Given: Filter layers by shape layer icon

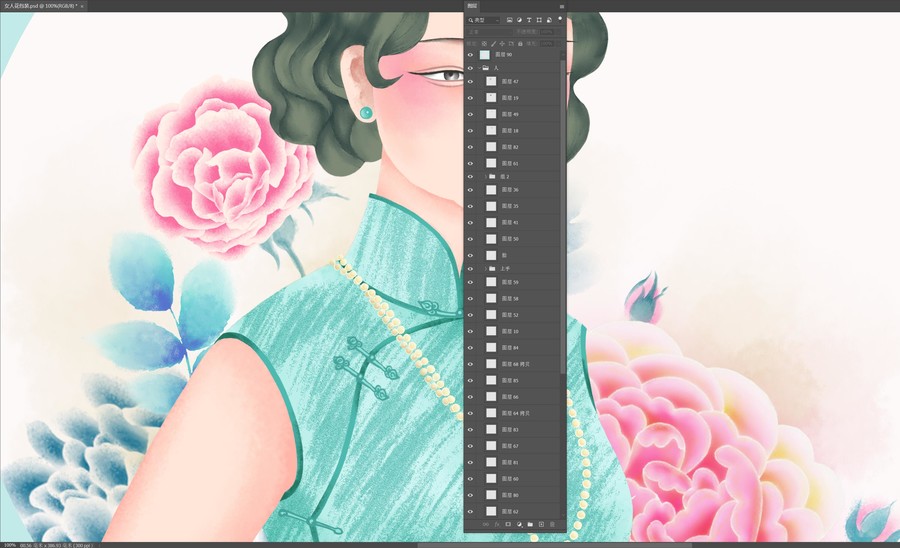Looking at the screenshot, I should click(539, 20).
